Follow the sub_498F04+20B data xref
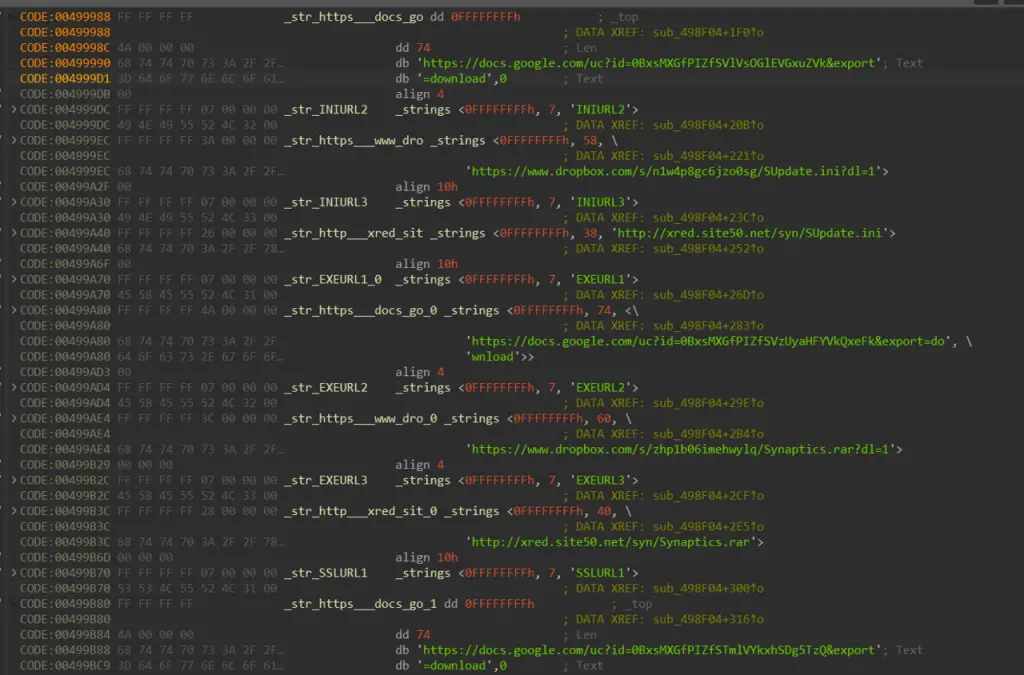The image size is (1024, 675). pyautogui.click(x=708, y=125)
